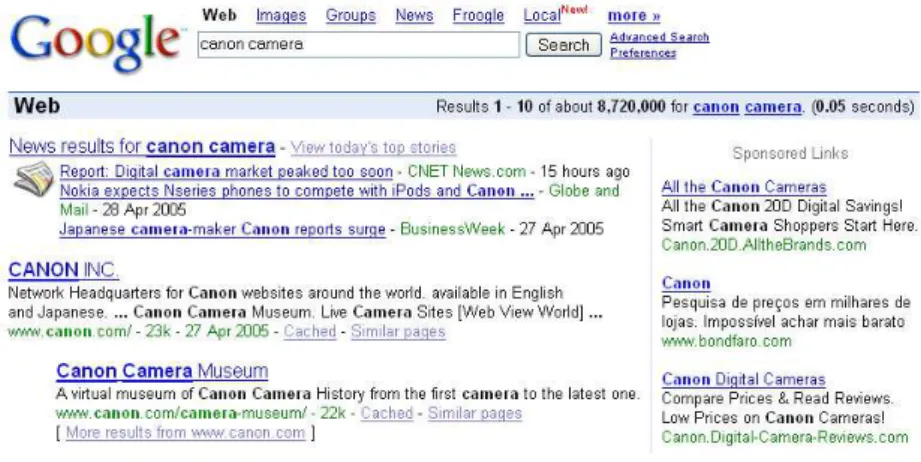Open the Canon Camera Museum result
The image size is (921, 462).
coord(162,371)
